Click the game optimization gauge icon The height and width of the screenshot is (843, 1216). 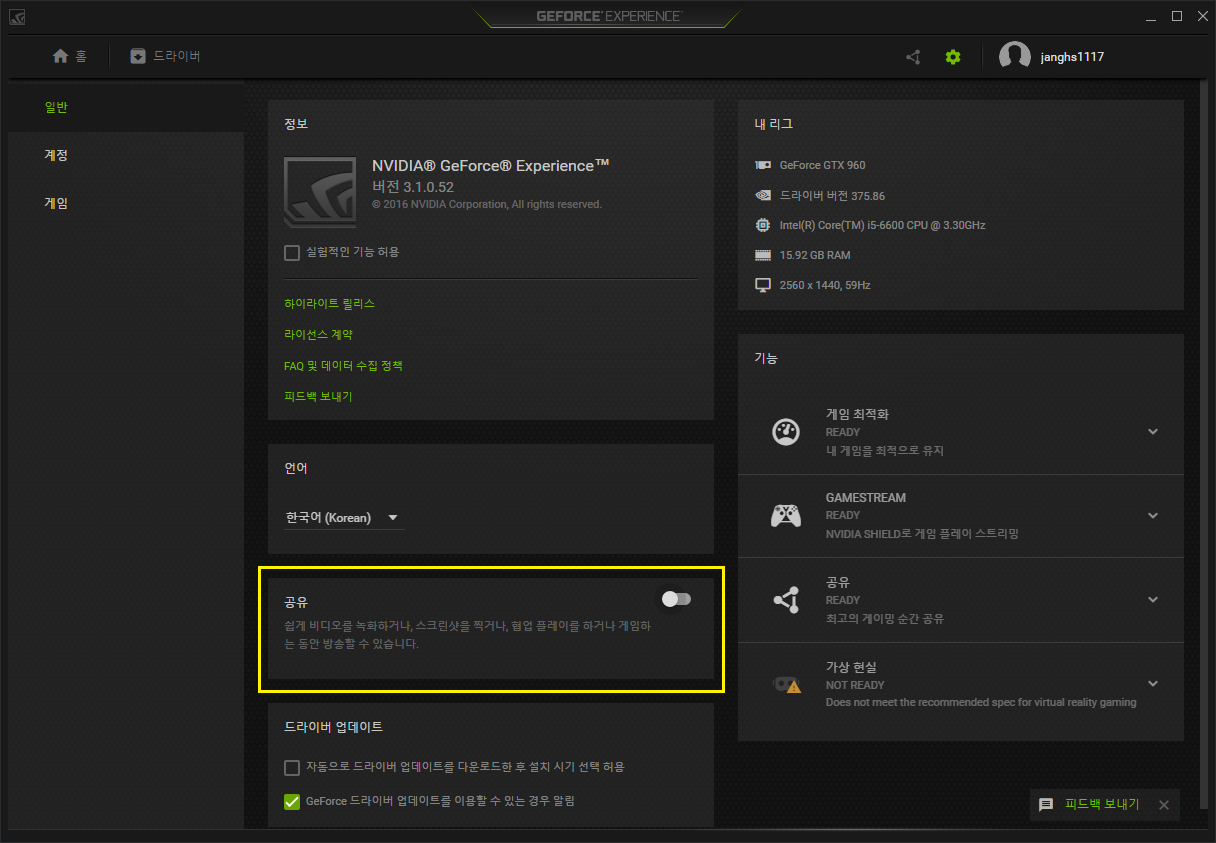pos(786,432)
